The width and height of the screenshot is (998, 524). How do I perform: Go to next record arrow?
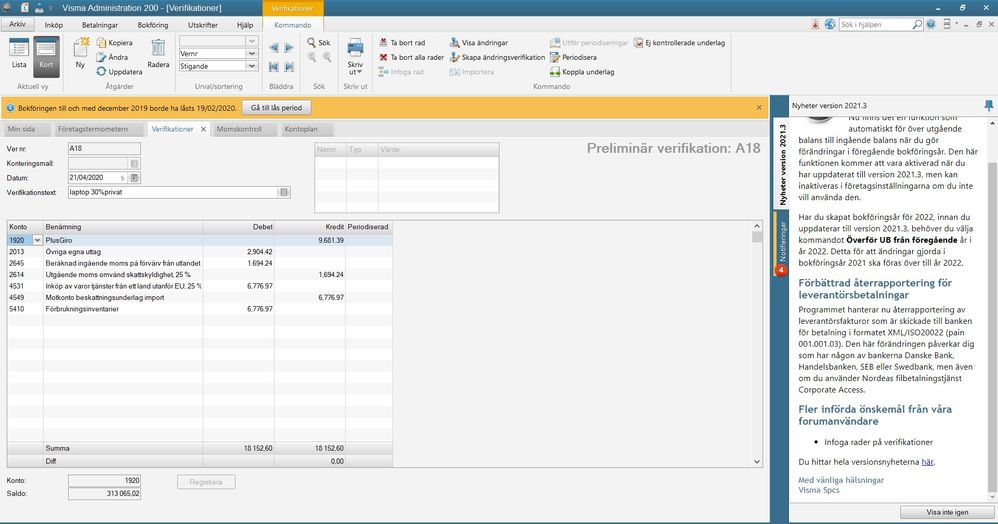[289, 48]
